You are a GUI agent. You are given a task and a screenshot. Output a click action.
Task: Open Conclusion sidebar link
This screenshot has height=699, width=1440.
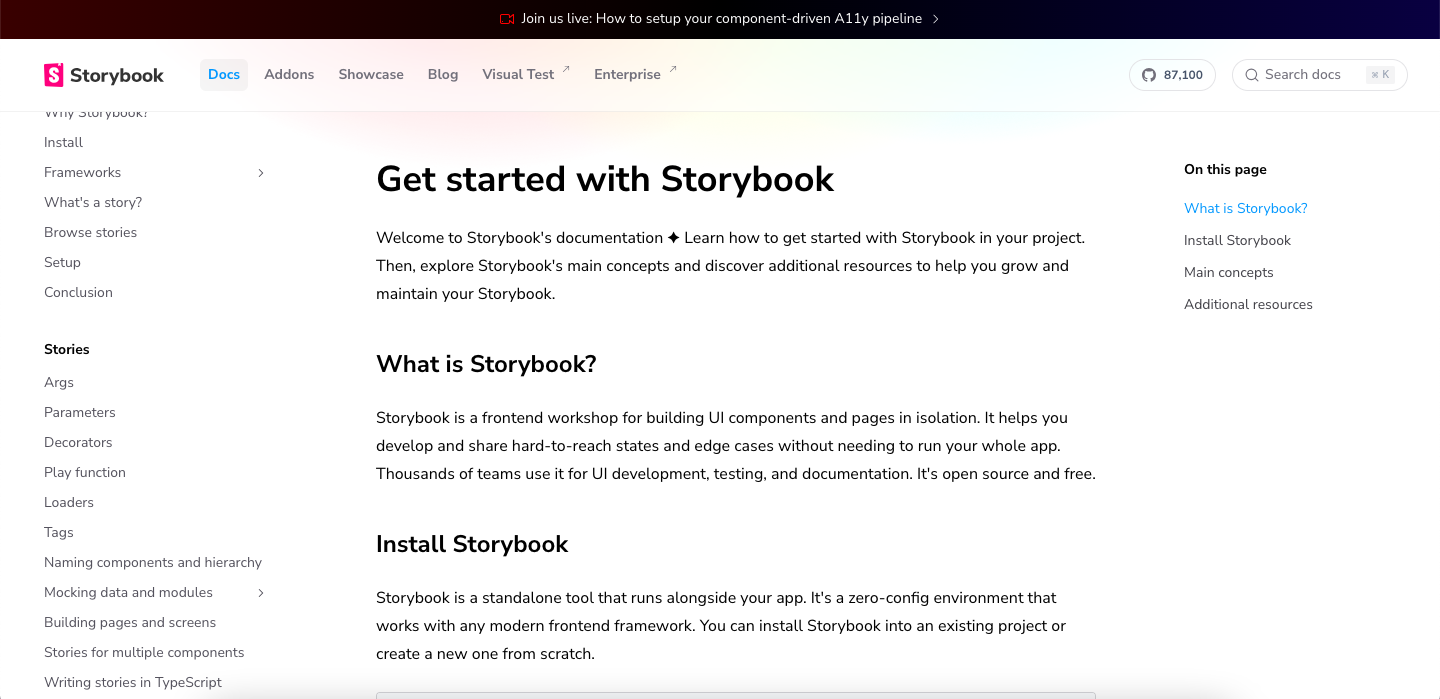[78, 293]
